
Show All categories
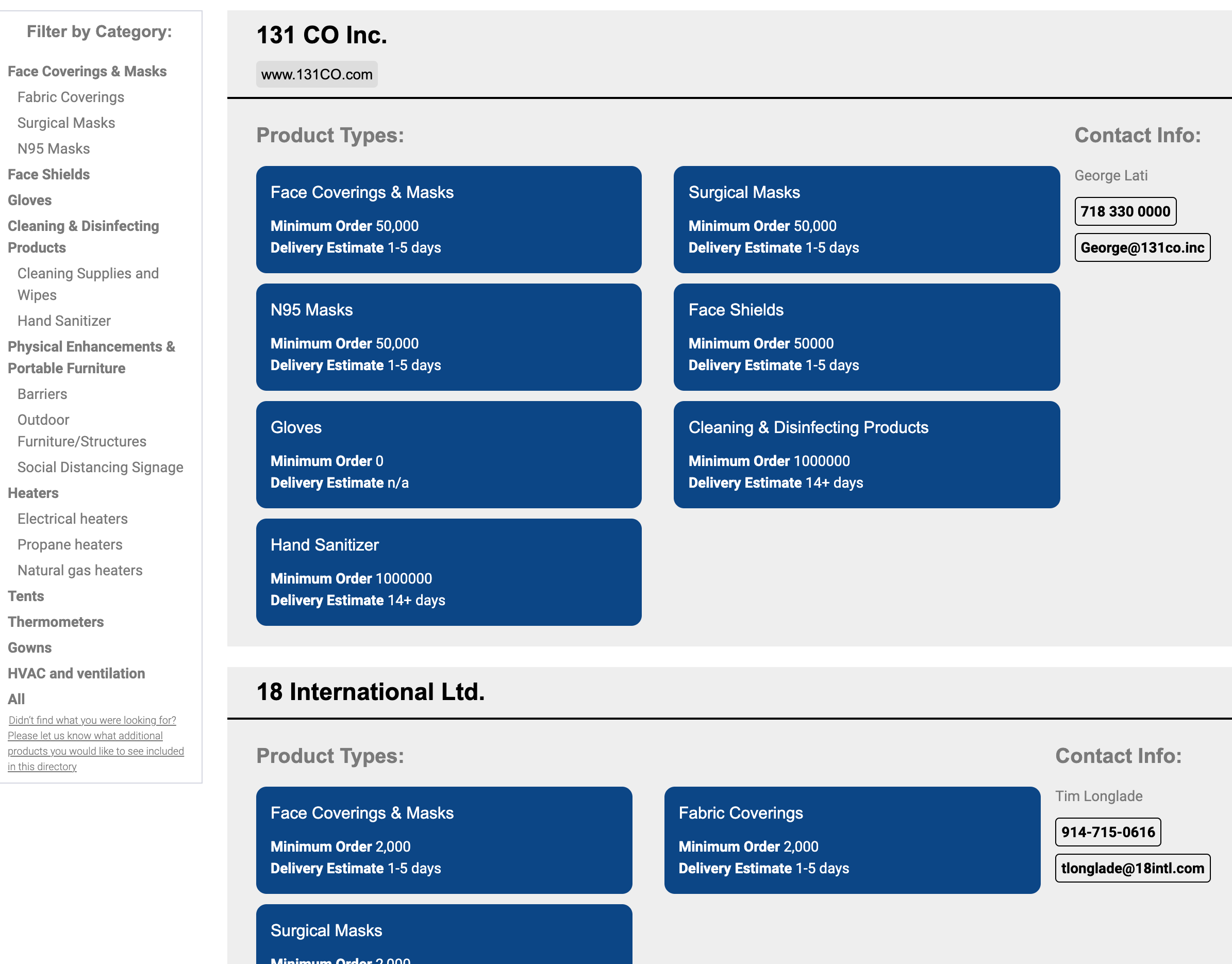pyautogui.click(x=16, y=700)
